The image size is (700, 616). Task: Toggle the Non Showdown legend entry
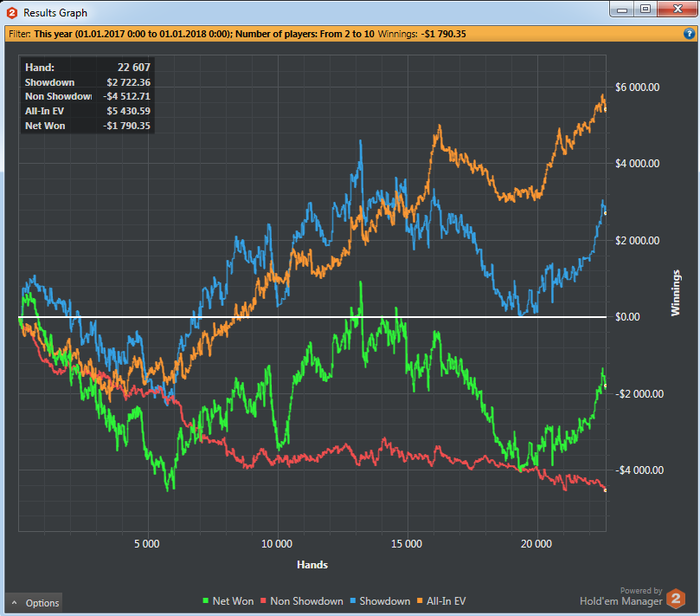coord(302,601)
